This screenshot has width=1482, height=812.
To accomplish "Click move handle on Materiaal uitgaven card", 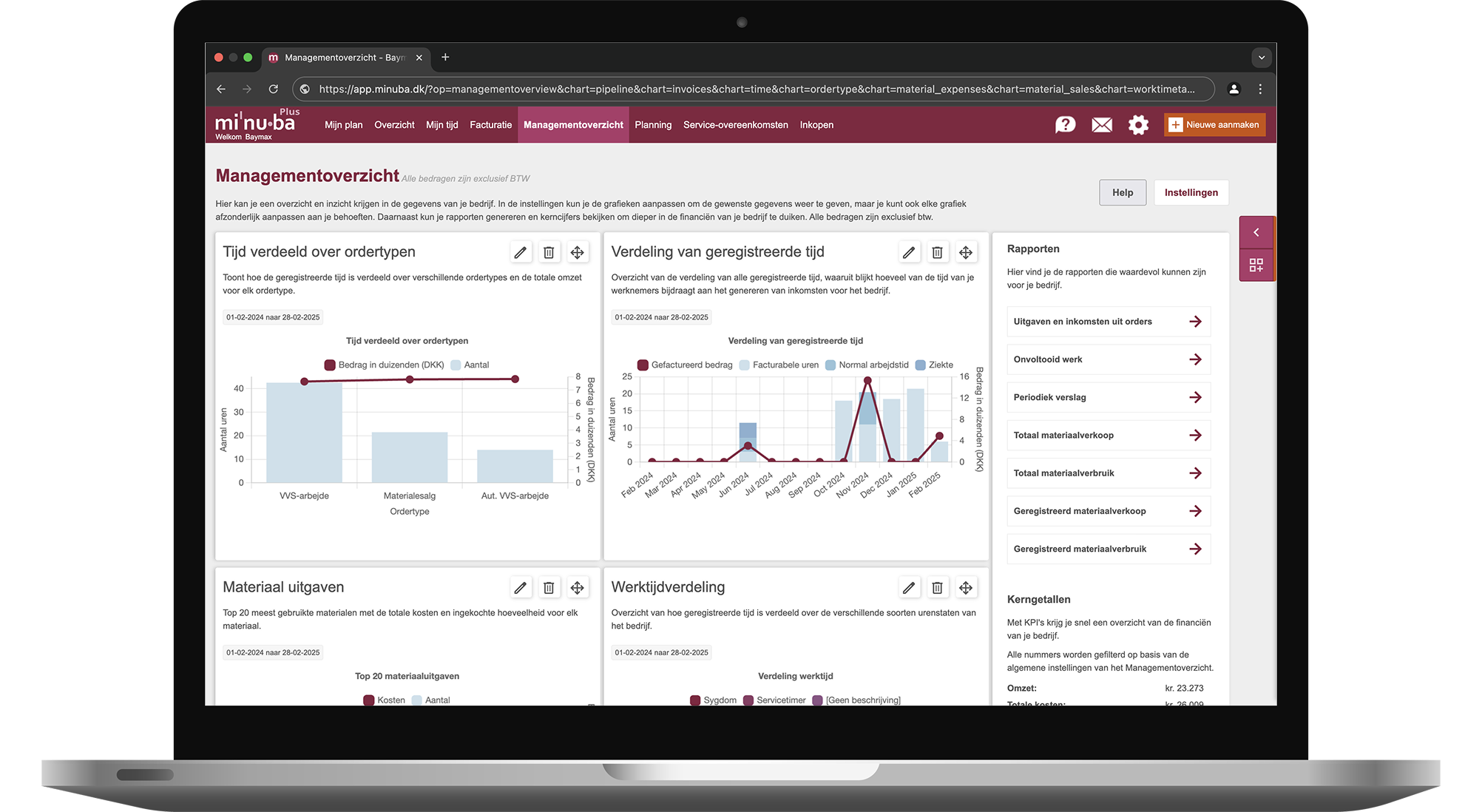I will [x=578, y=588].
